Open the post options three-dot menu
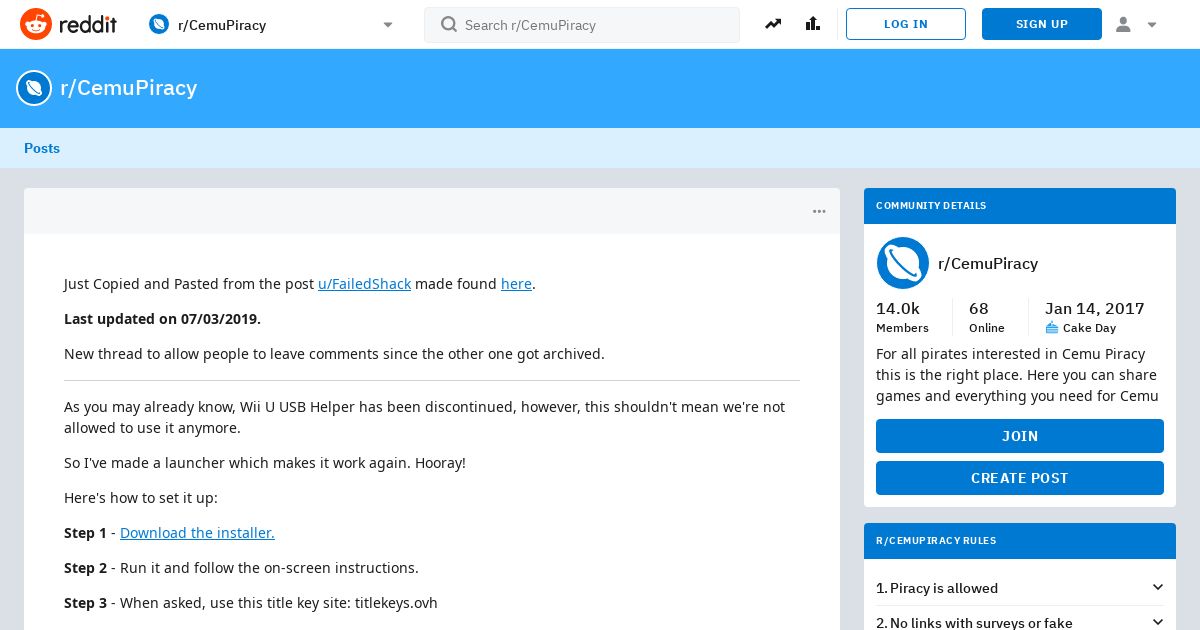Screen dimensions: 1200x630 (x=819, y=211)
